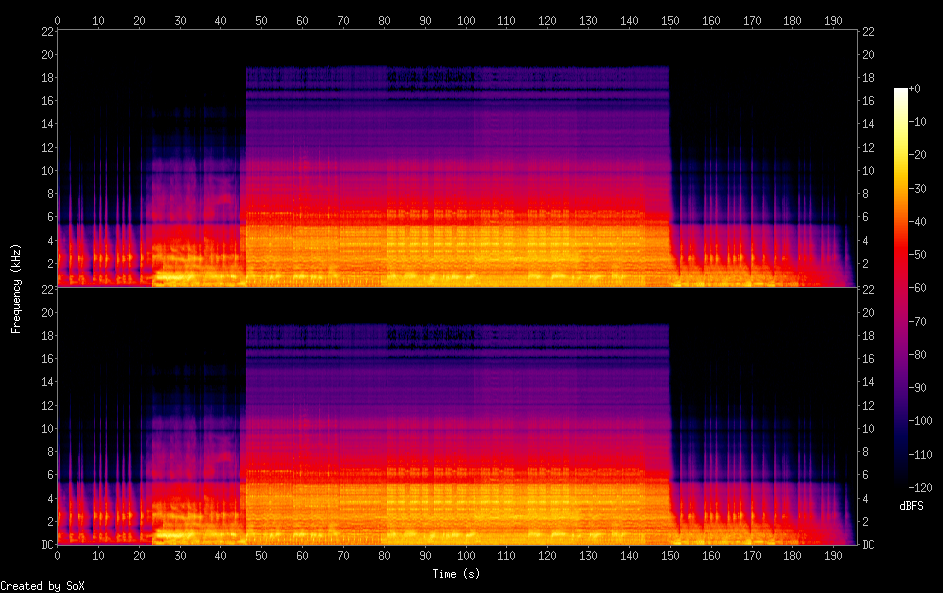Click "100" on the bottom time axis

(x=466, y=556)
